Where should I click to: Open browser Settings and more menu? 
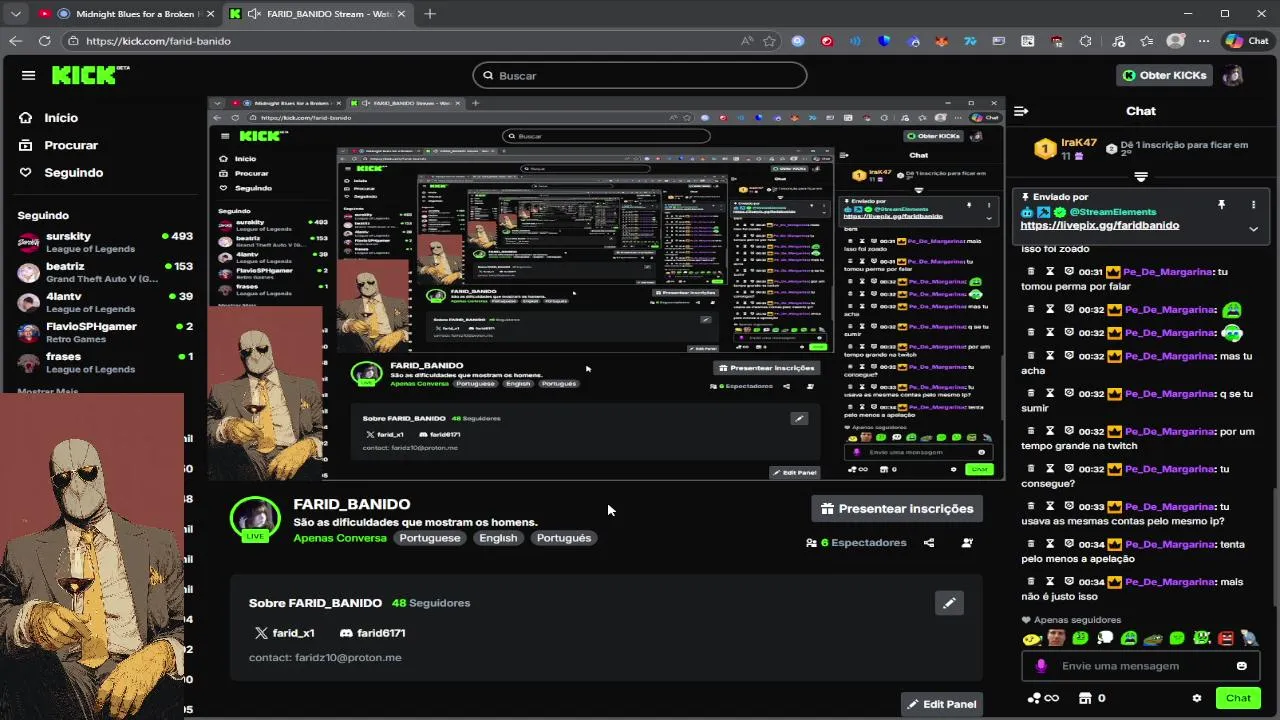pyautogui.click(x=1205, y=41)
